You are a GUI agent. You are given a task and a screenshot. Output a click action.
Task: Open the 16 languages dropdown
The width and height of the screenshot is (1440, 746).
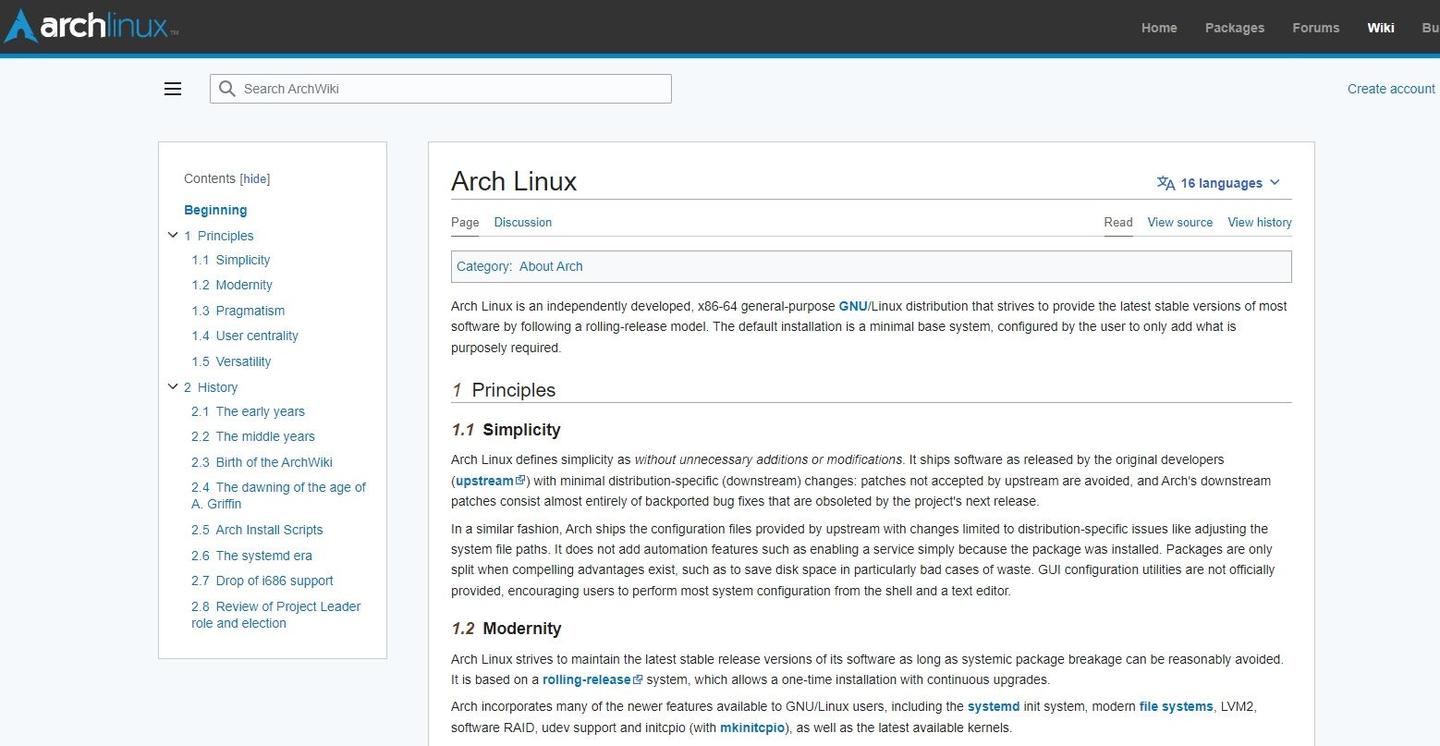click(1220, 182)
